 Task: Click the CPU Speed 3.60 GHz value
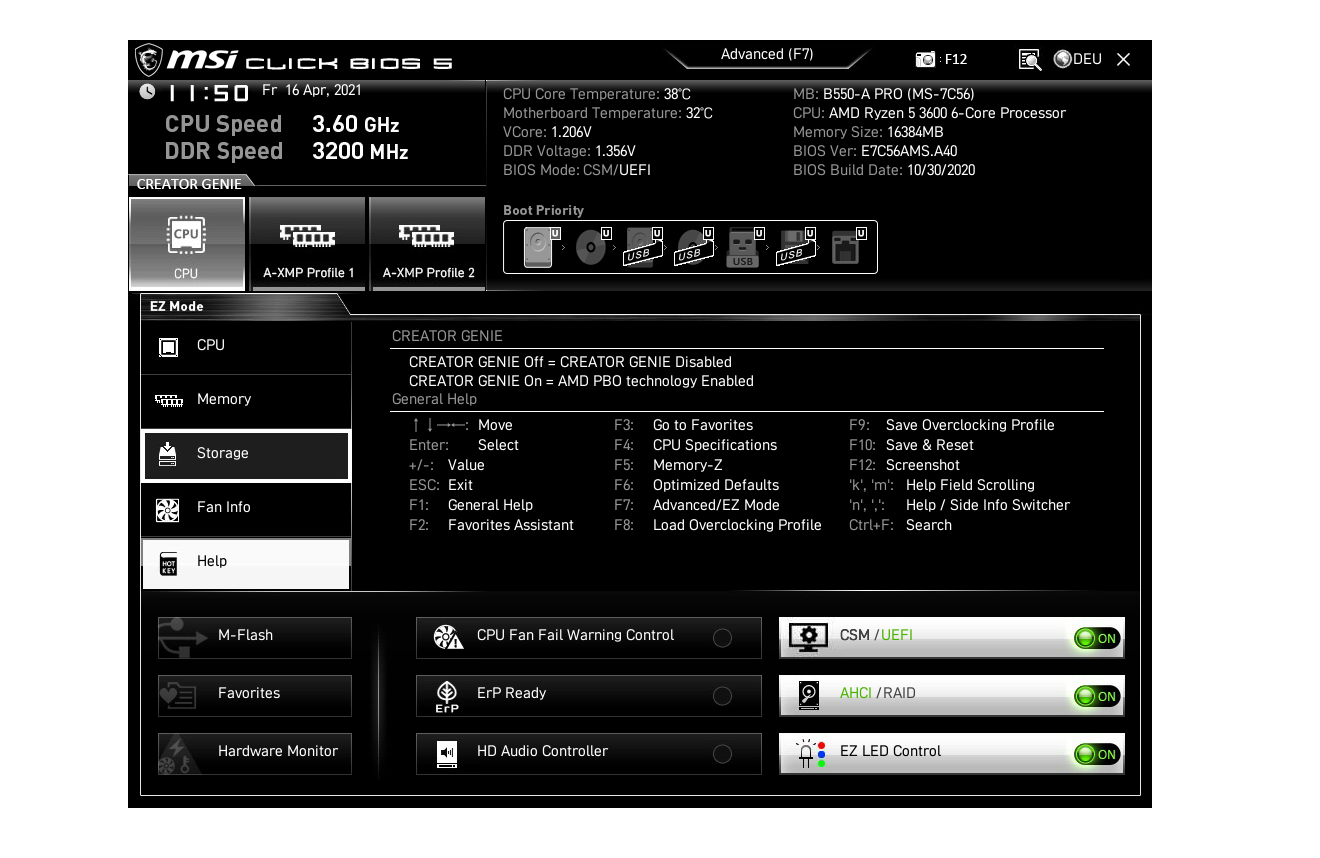(355, 125)
